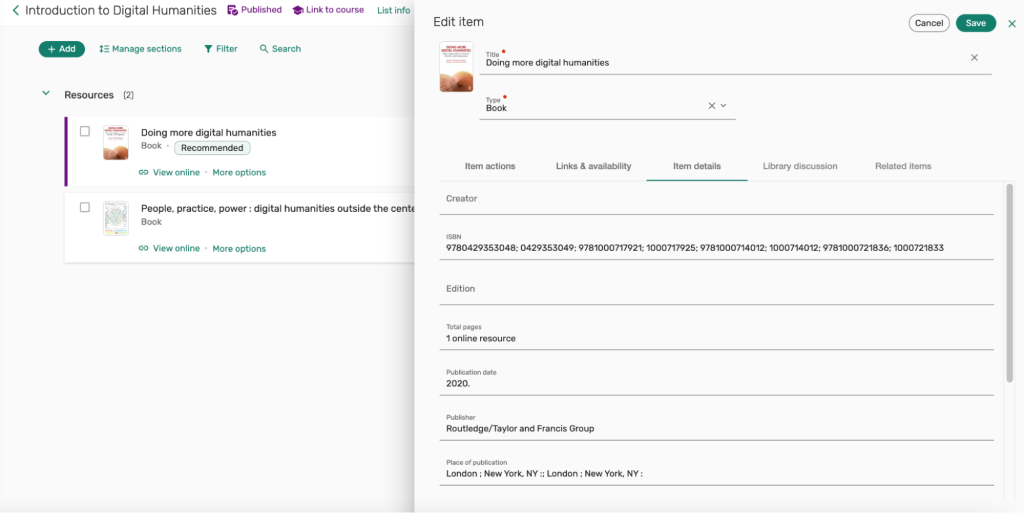Tick the checkbox for Doing more digital humanities
The width and height of the screenshot is (1024, 513).
coord(85,132)
